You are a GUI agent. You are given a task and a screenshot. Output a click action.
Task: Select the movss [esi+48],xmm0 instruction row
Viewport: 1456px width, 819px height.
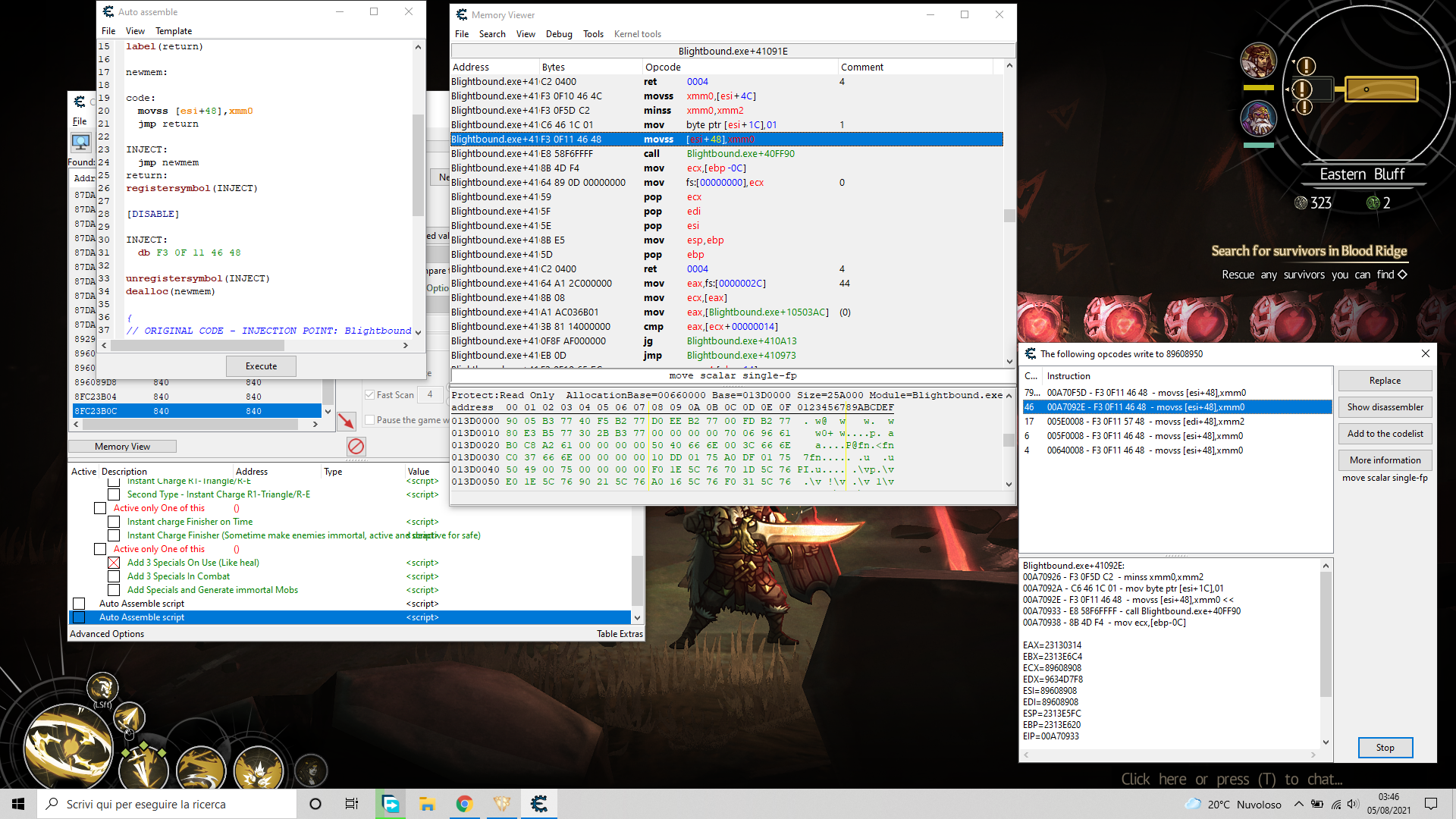726,139
